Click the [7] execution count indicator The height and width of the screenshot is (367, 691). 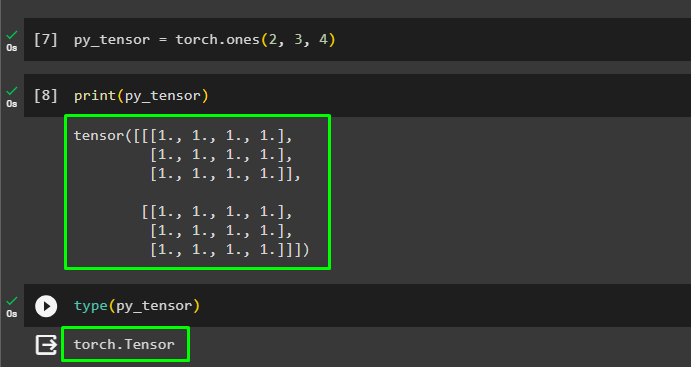(46, 40)
